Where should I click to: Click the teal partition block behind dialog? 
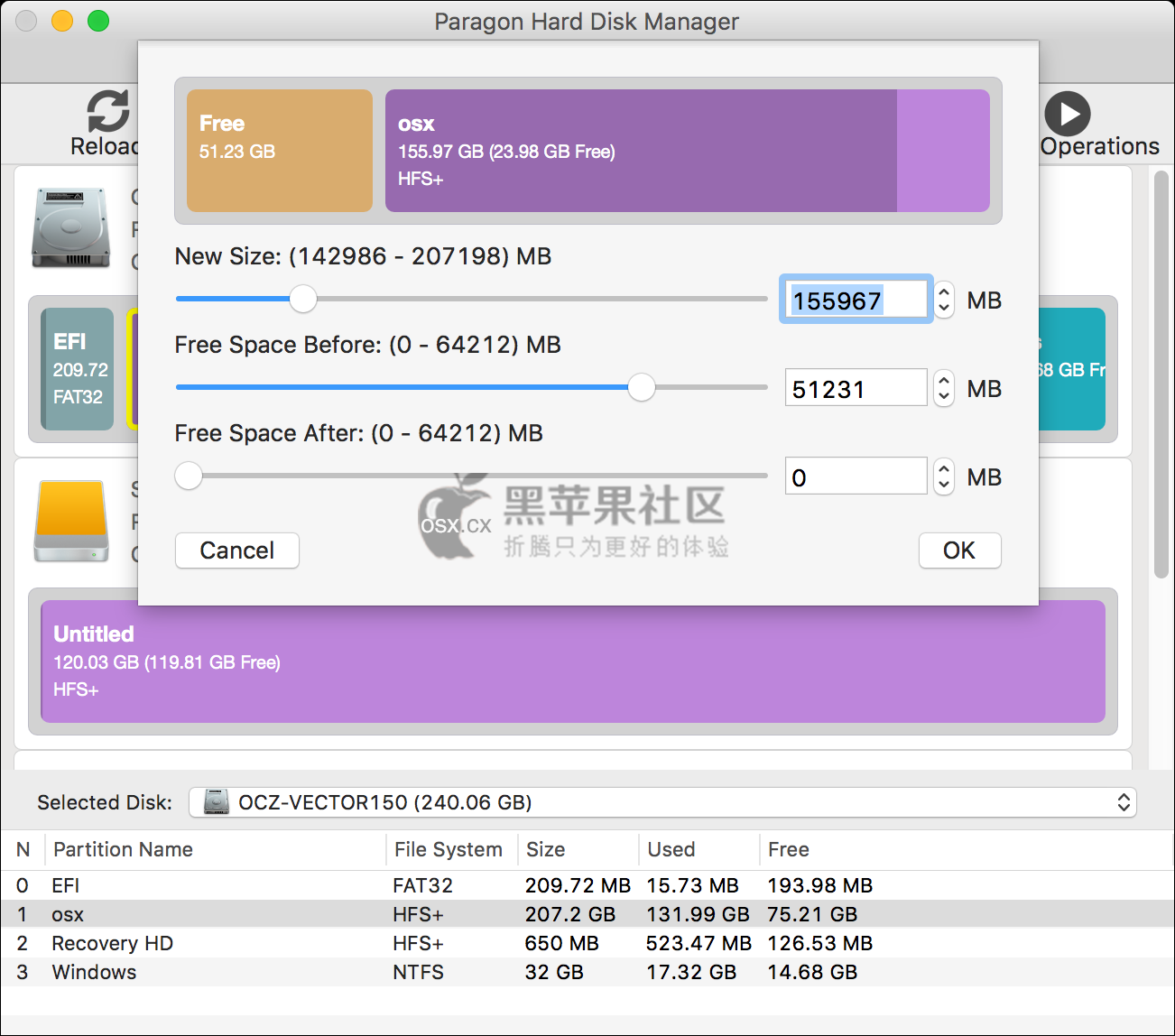click(x=1072, y=369)
